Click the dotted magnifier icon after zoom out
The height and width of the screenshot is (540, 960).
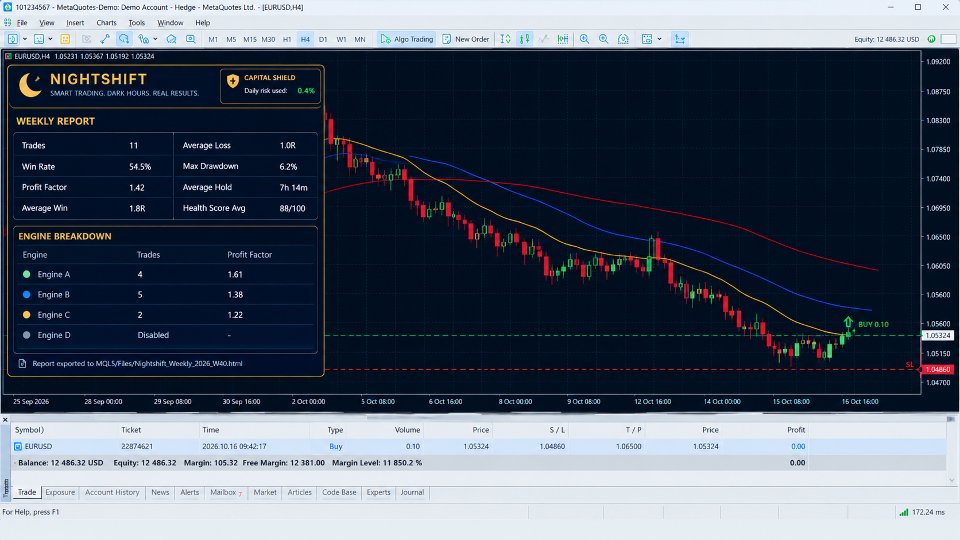[623, 39]
